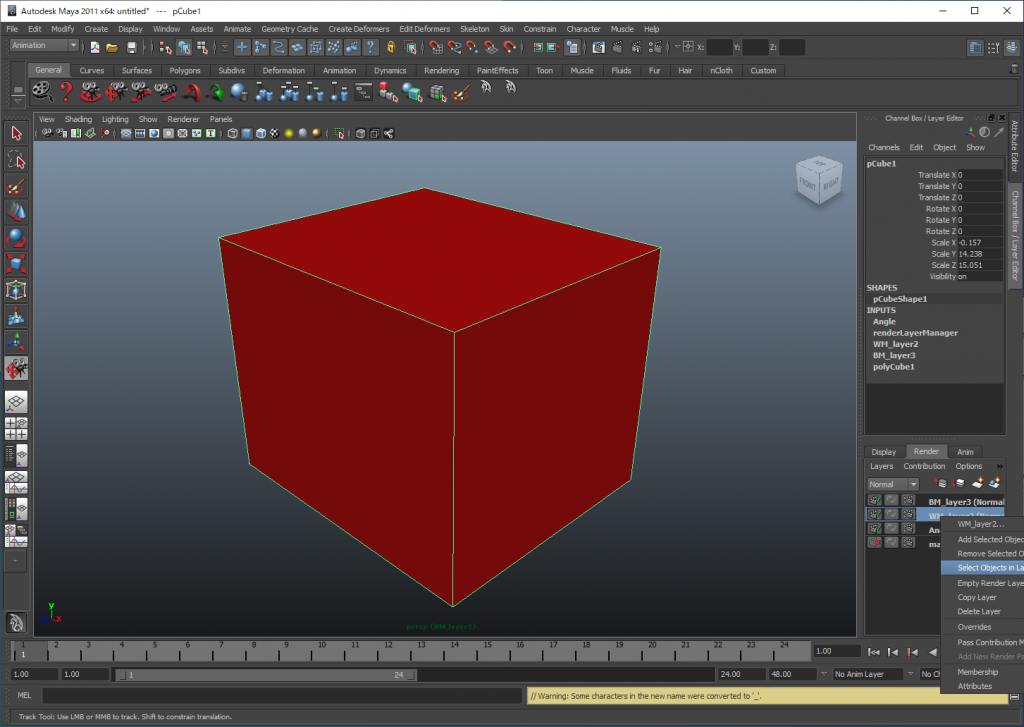Screen dimensions: 1024x727
Task: Open the Create menu
Action: 96,29
